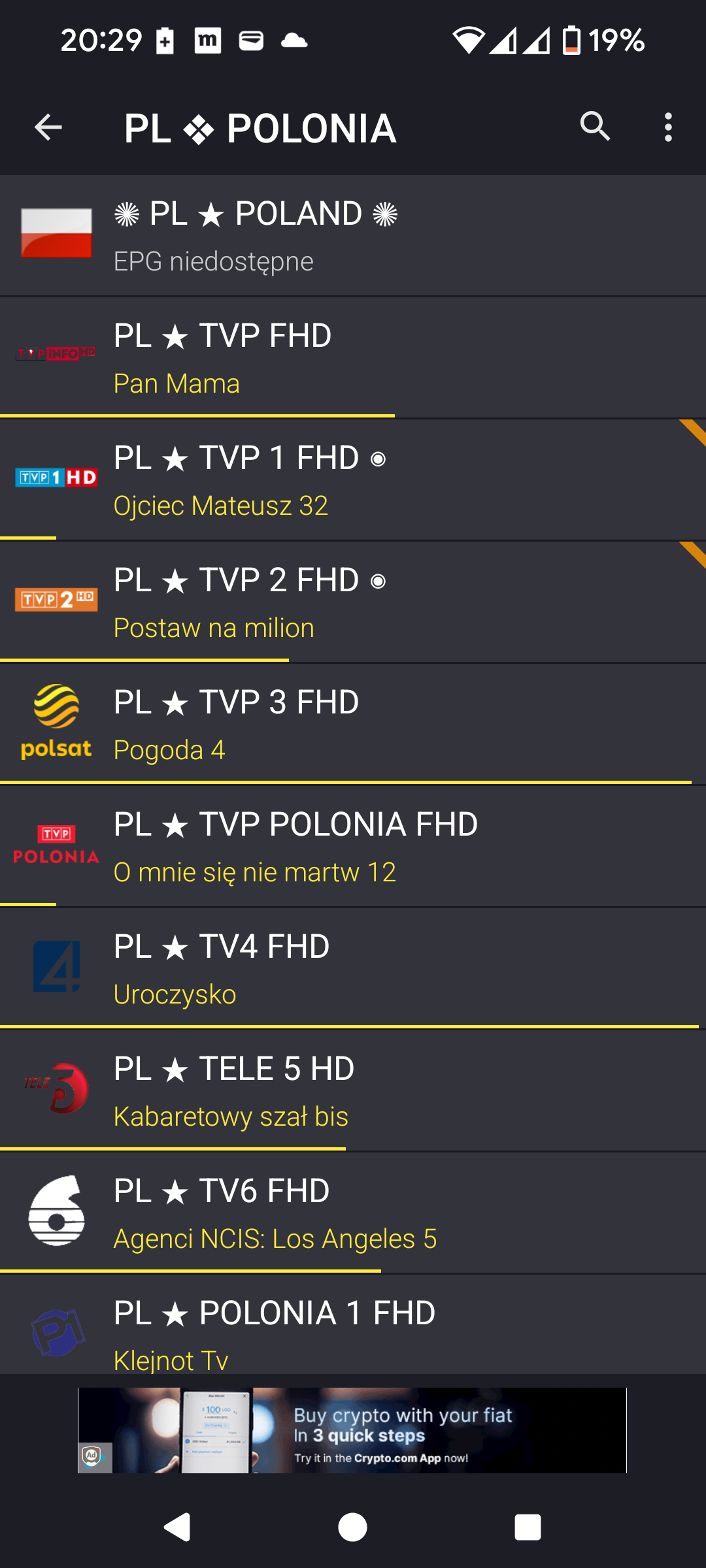Viewport: 706px width, 1568px height.
Task: Tap the TVP 2 HD logo
Action: pyautogui.click(x=56, y=599)
